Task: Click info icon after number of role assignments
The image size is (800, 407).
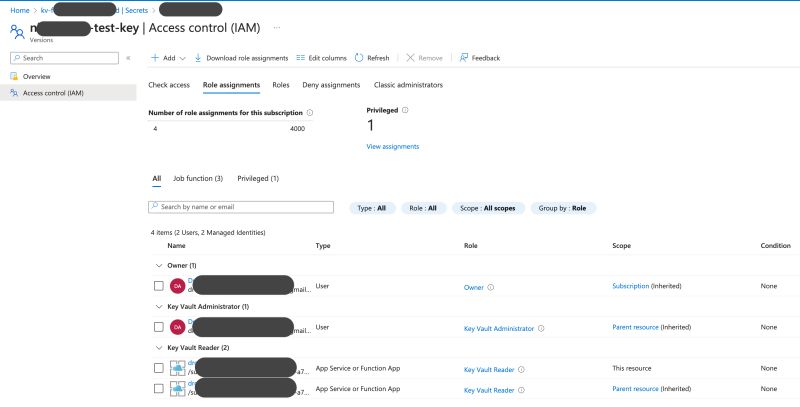Action: click(x=310, y=113)
